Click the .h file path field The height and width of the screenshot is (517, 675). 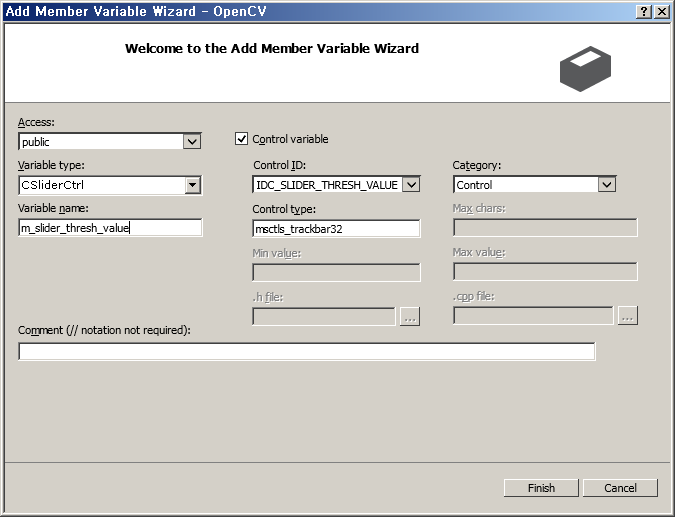point(324,316)
